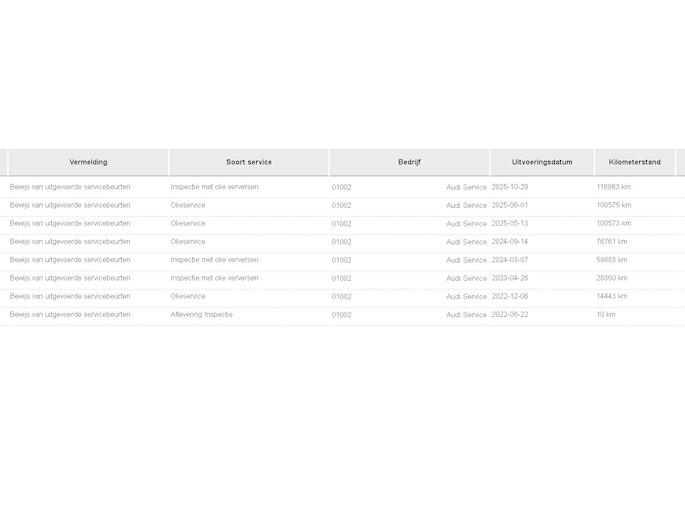Click the Bedrijf column header
Viewport: 685px width, 513px height.
409,162
